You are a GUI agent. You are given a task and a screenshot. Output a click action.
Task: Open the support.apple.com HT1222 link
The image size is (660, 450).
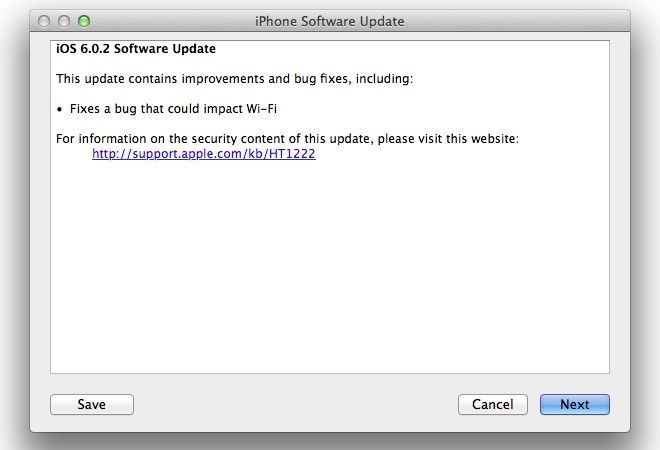click(x=203, y=155)
